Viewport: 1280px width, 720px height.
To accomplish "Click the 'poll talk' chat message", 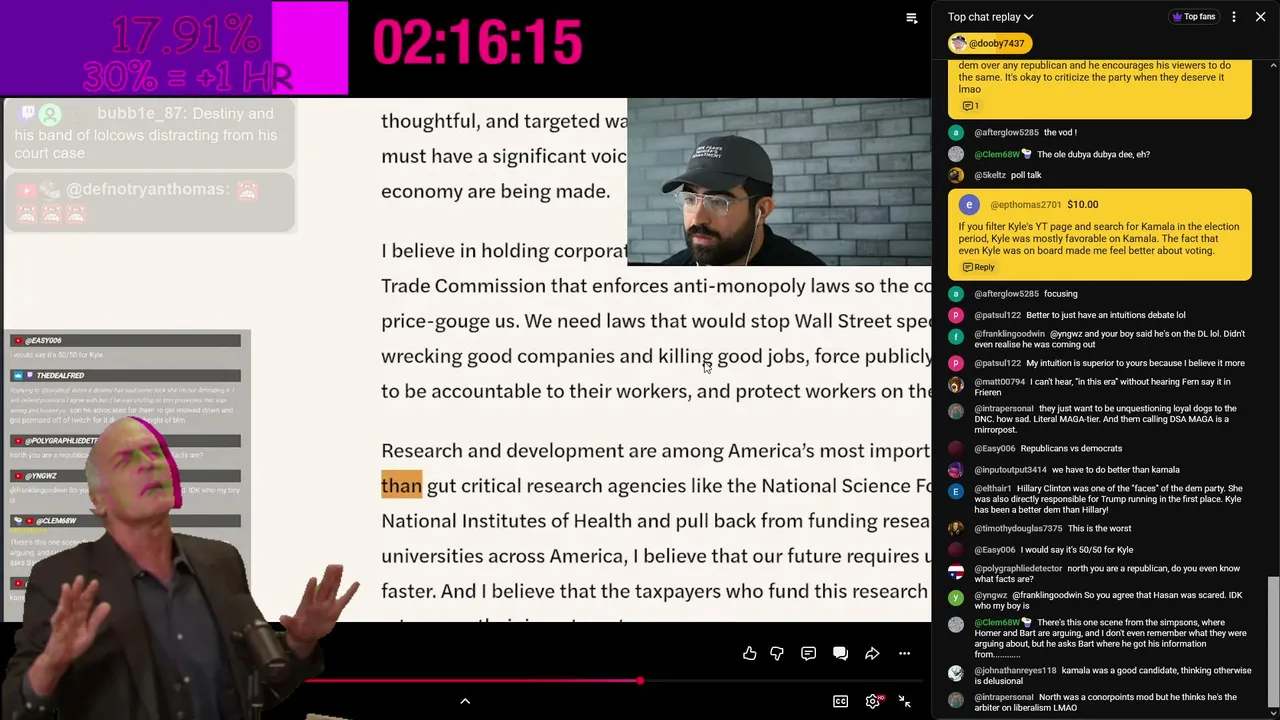I will 1026,176.
